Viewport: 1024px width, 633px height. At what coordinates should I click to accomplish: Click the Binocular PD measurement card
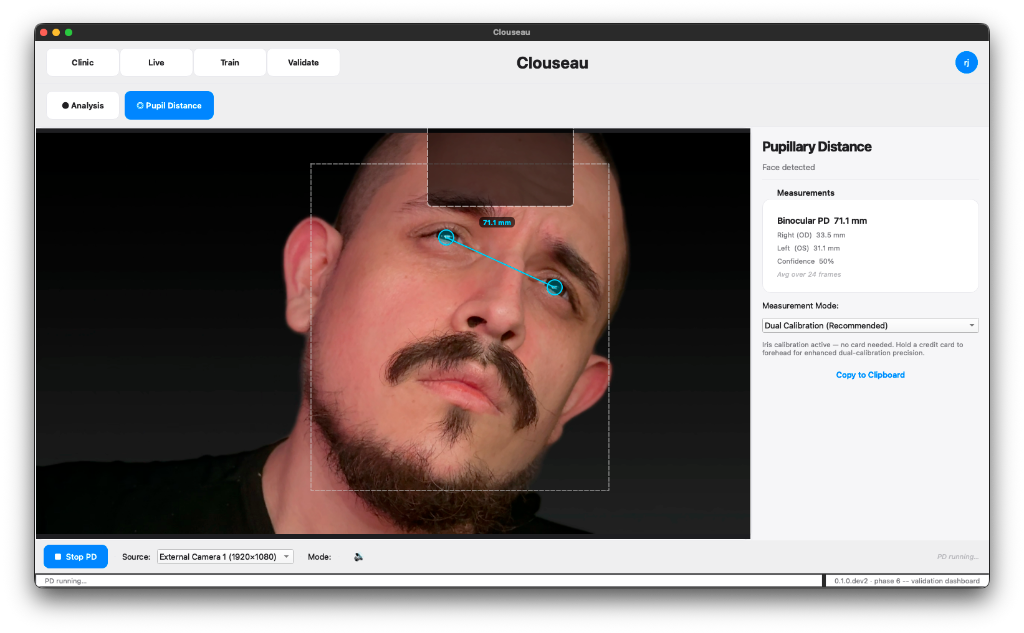point(870,246)
